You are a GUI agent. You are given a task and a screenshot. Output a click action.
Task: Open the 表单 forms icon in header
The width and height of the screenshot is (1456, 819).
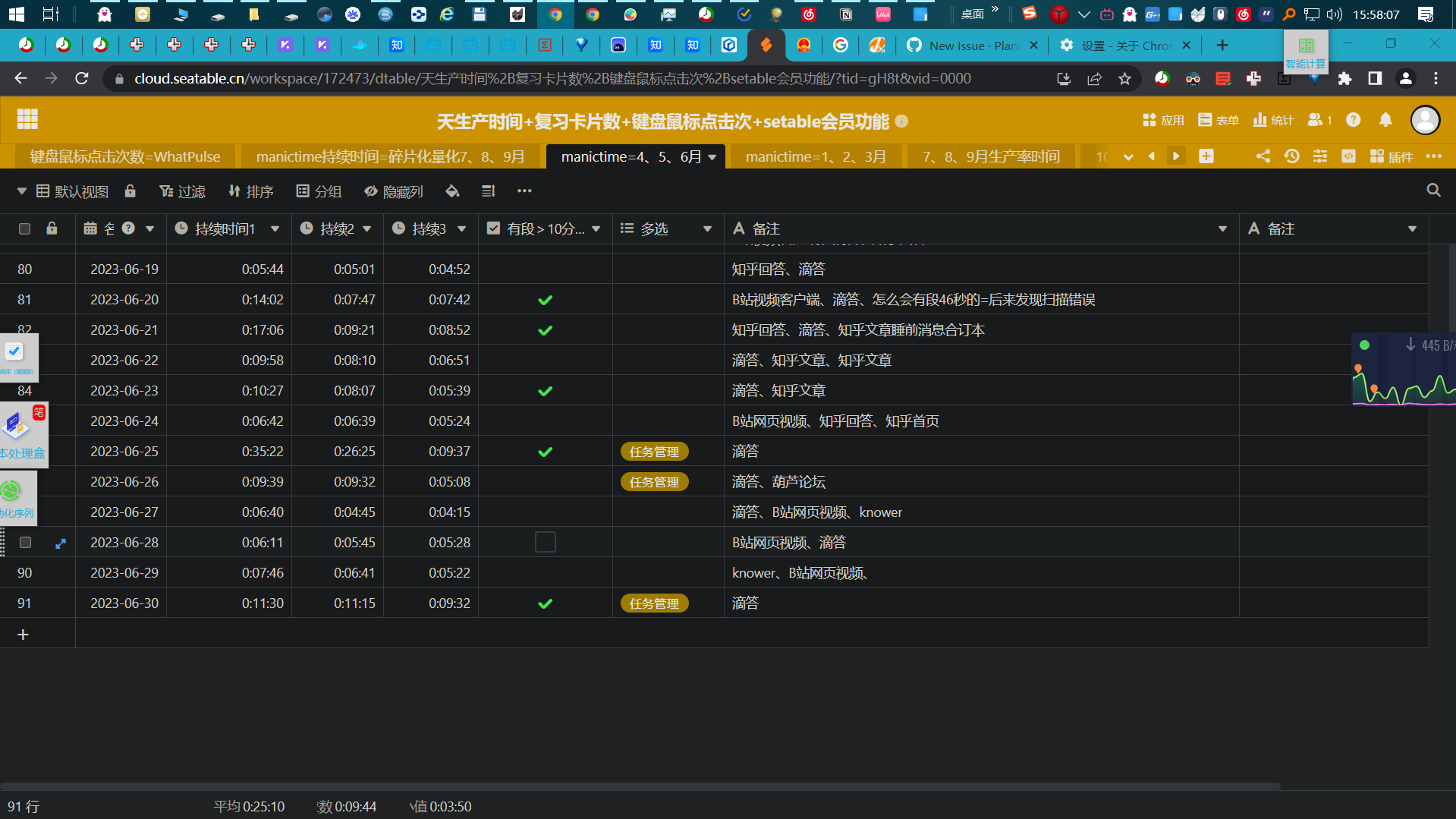click(x=1218, y=120)
